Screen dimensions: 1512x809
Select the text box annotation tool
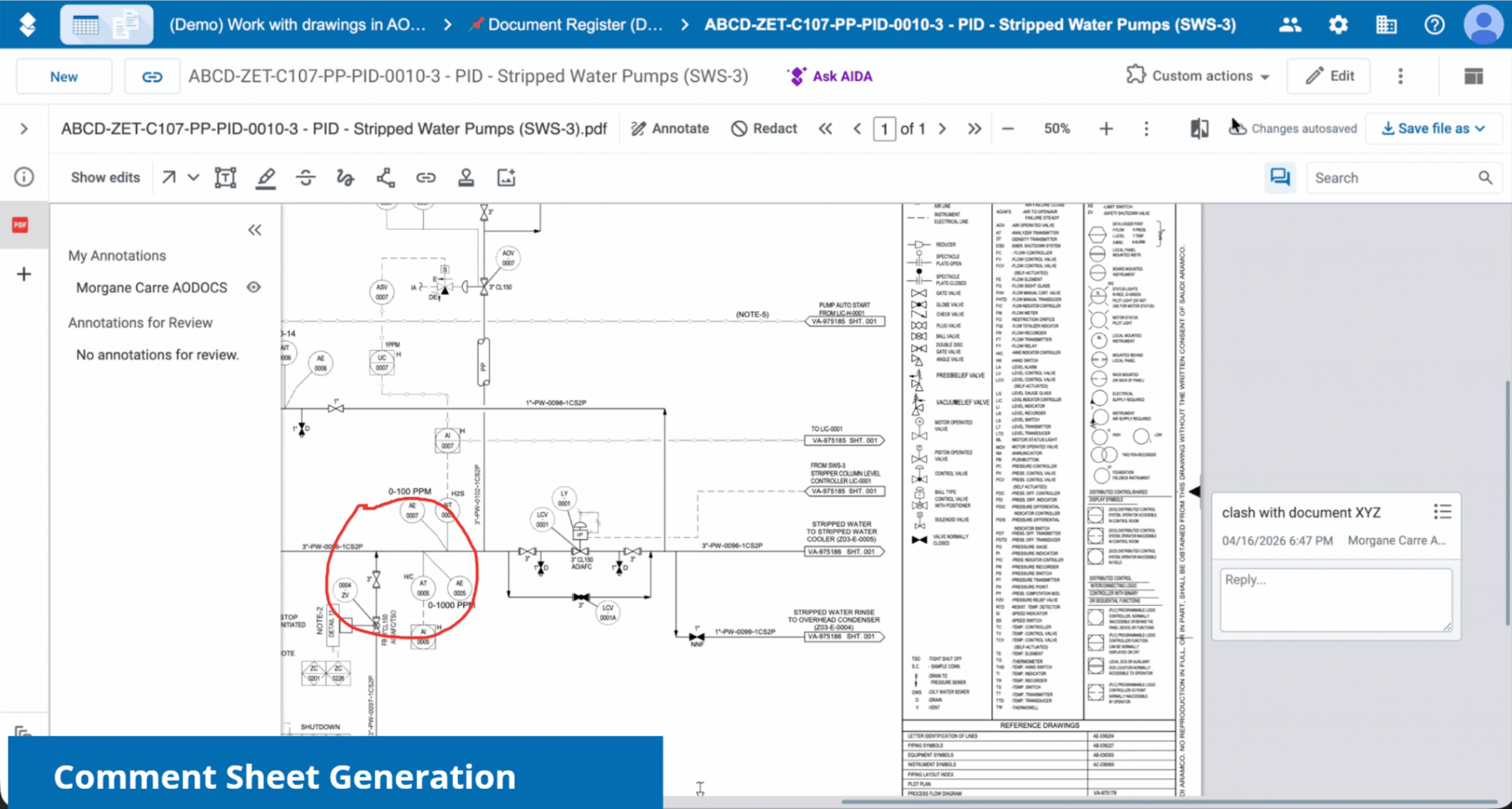point(226,177)
